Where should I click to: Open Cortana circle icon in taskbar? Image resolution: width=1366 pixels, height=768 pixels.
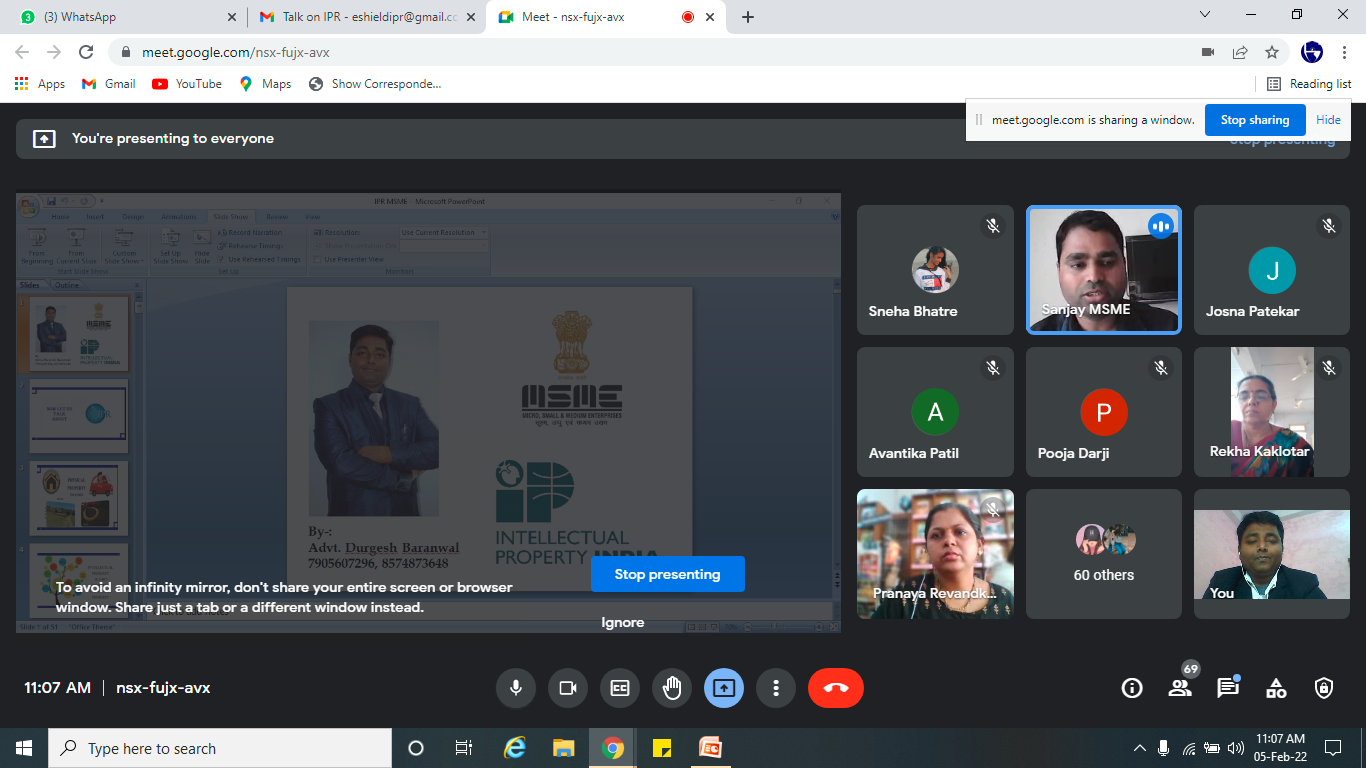click(416, 748)
